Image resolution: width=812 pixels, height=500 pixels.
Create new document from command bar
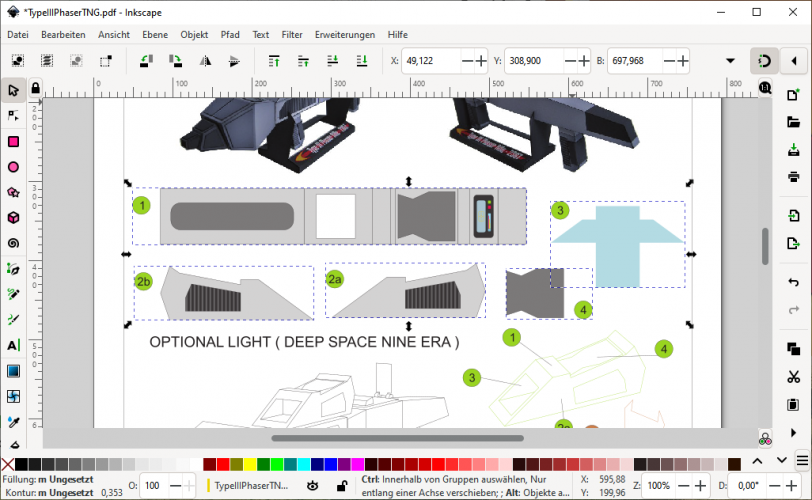pos(793,95)
